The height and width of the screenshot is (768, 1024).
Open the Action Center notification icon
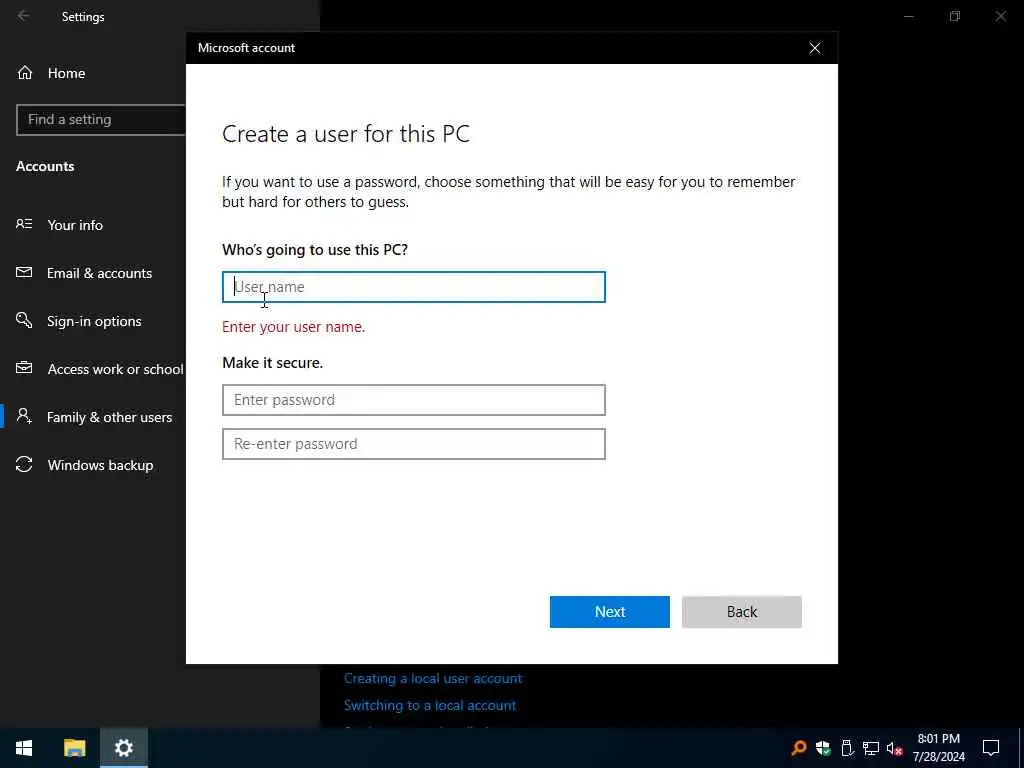coord(991,748)
